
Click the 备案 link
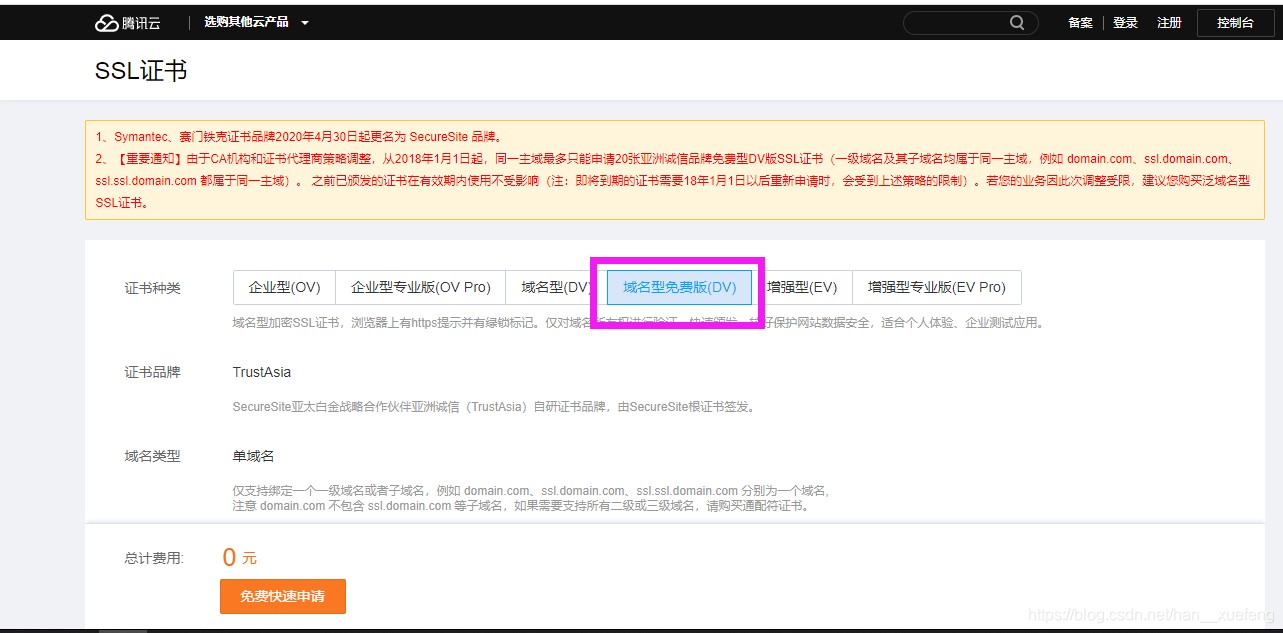pos(1080,21)
